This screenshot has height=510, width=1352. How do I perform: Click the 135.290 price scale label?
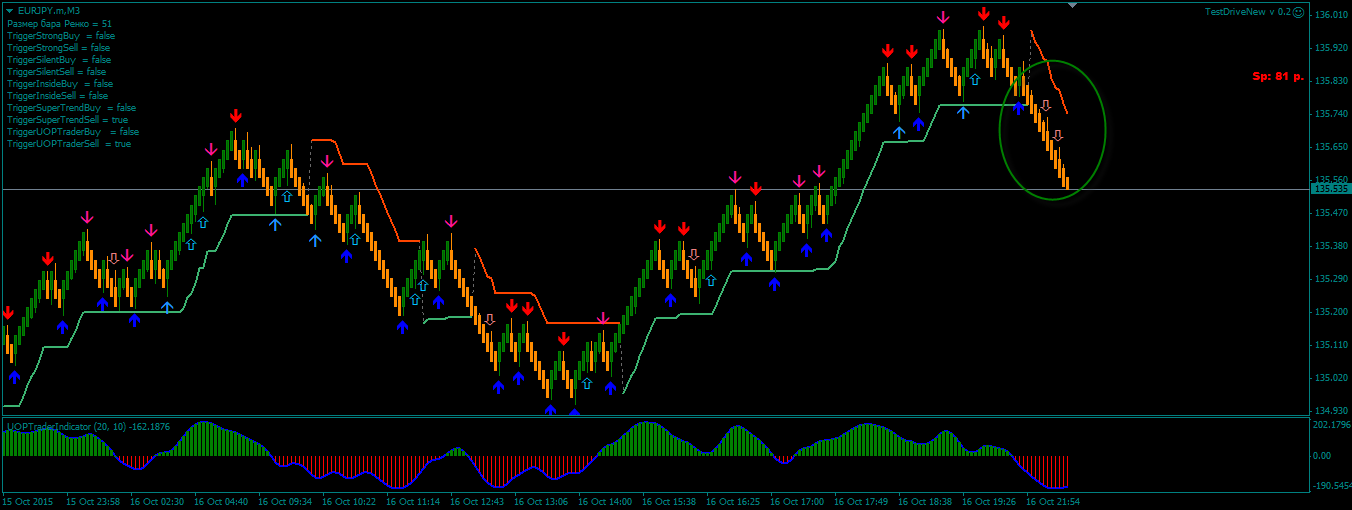click(x=1331, y=279)
